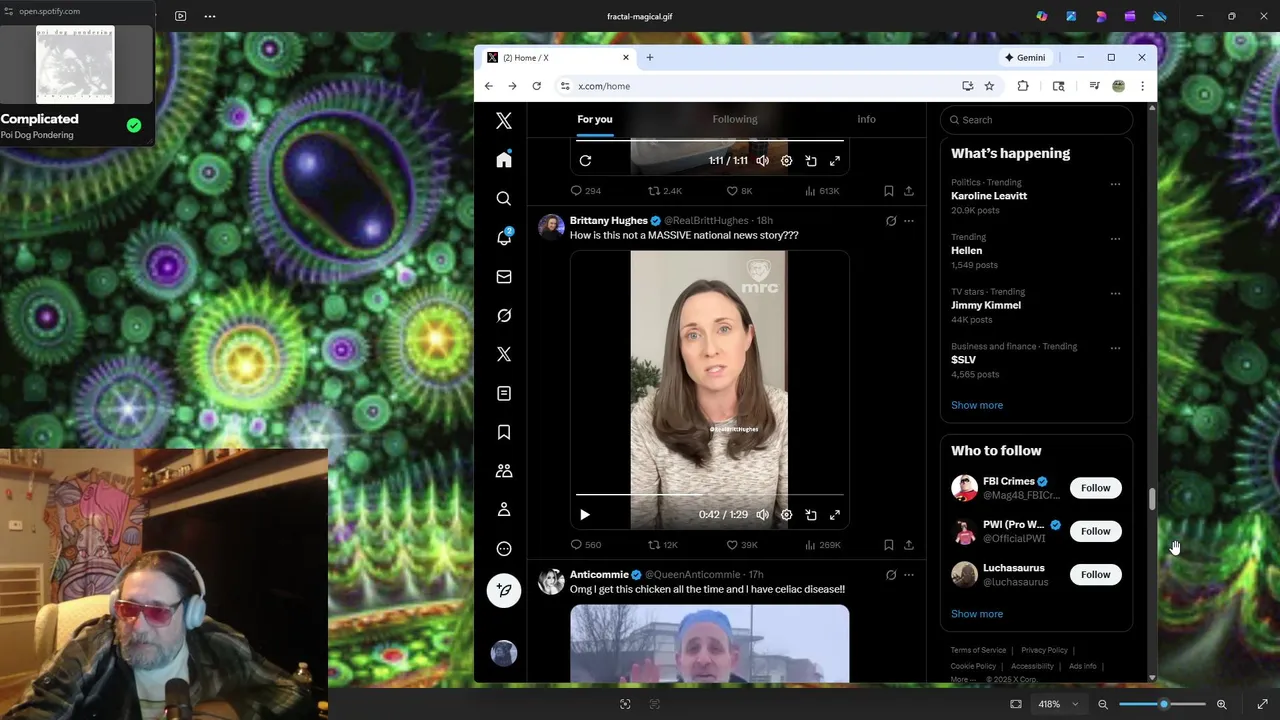Mute audio on Brittany Hughes video
Image resolution: width=1280 pixels, height=720 pixels.
click(x=762, y=515)
